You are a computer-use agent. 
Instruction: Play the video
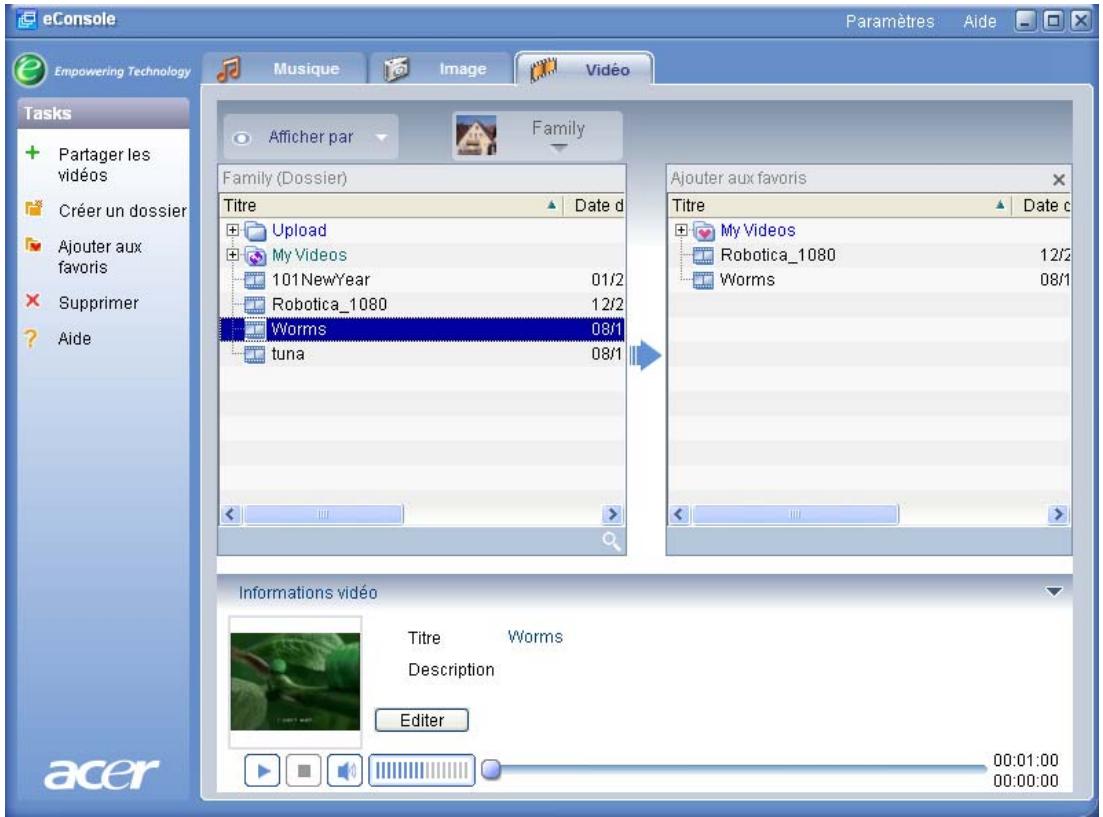point(262,771)
